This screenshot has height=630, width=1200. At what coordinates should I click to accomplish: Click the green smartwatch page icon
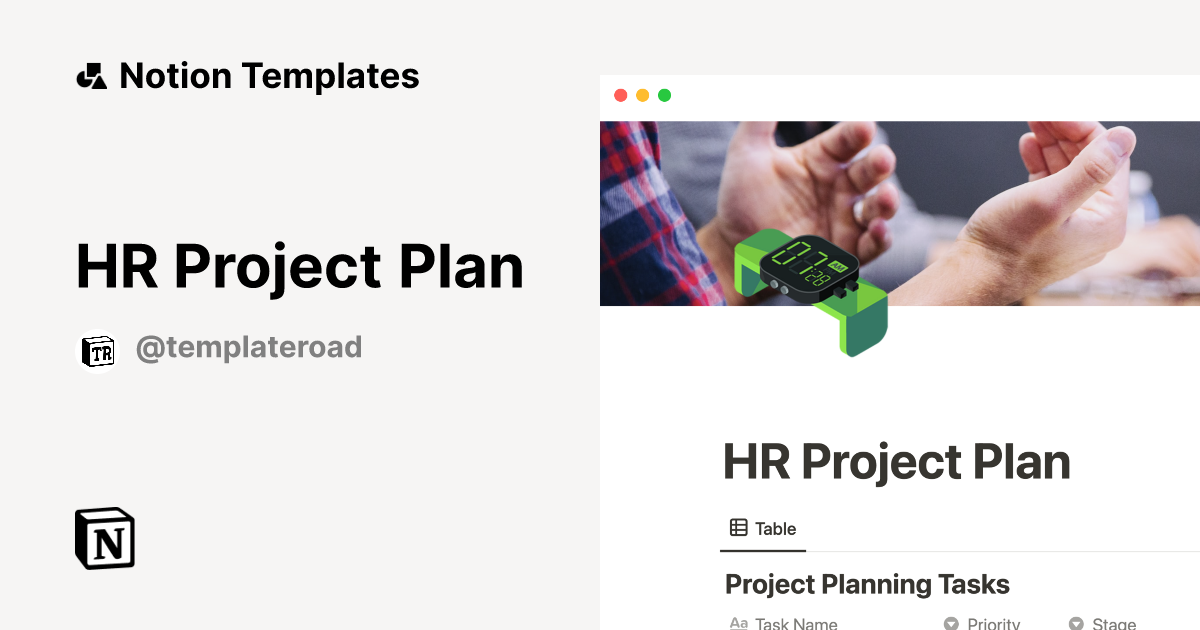tap(810, 290)
